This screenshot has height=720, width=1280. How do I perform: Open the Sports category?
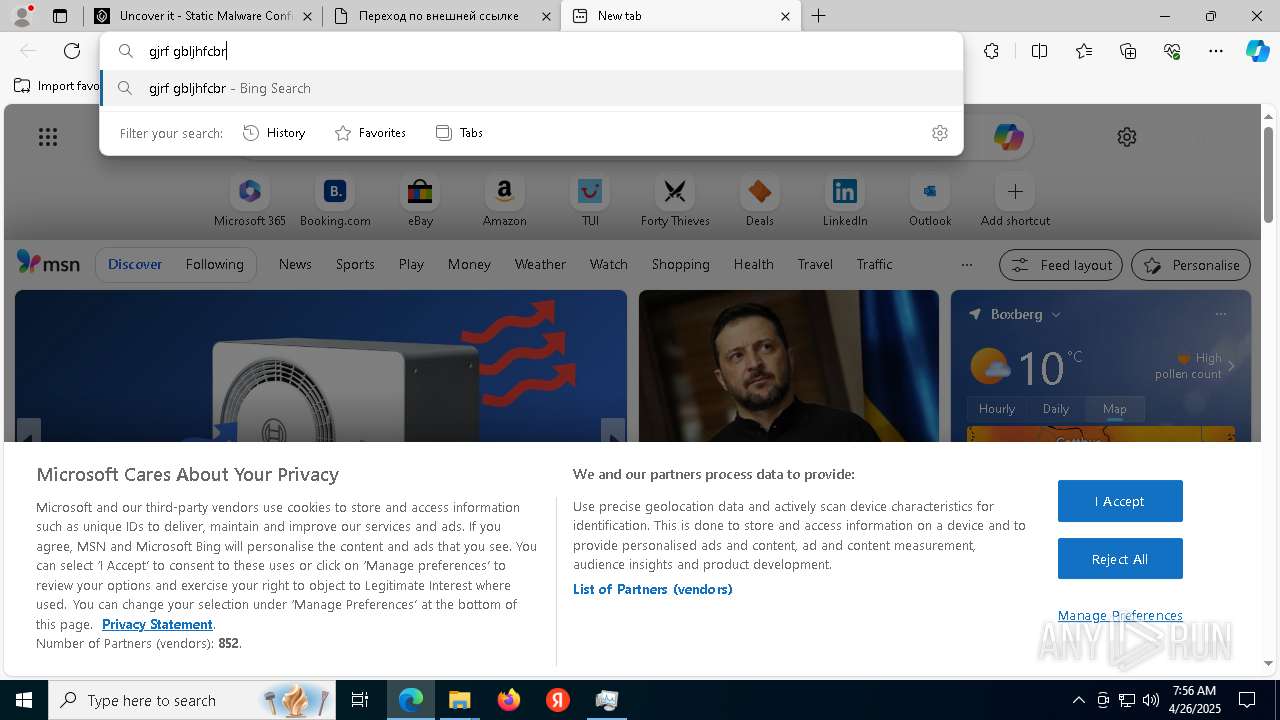[x=355, y=265]
